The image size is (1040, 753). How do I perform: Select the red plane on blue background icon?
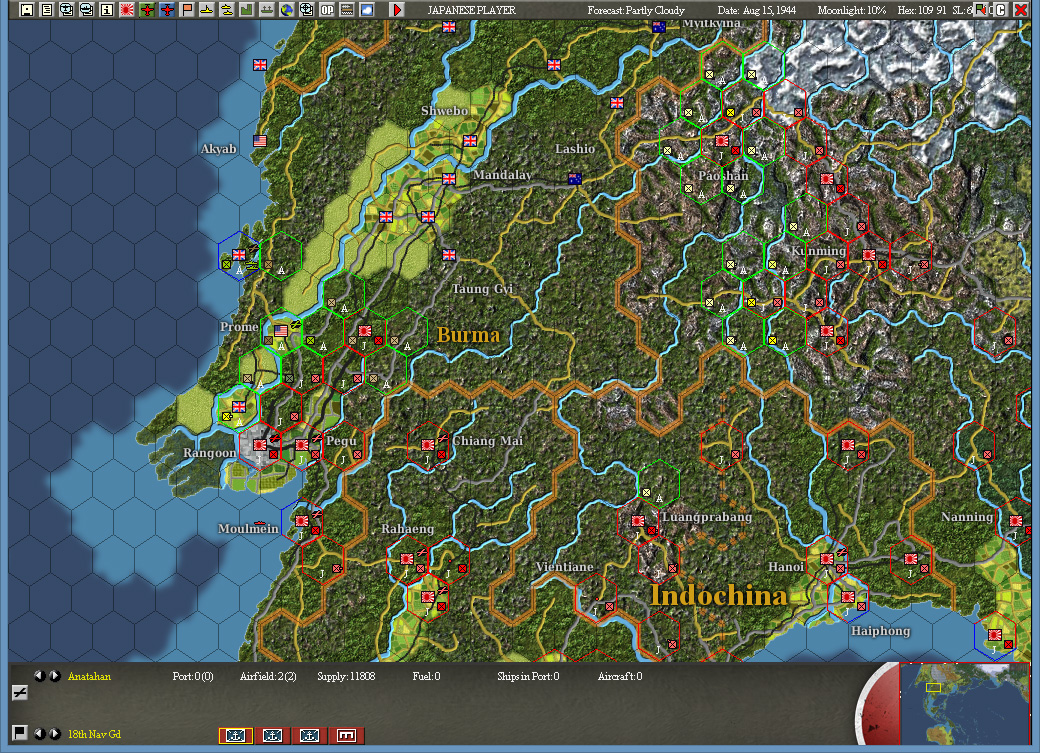pyautogui.click(x=167, y=10)
